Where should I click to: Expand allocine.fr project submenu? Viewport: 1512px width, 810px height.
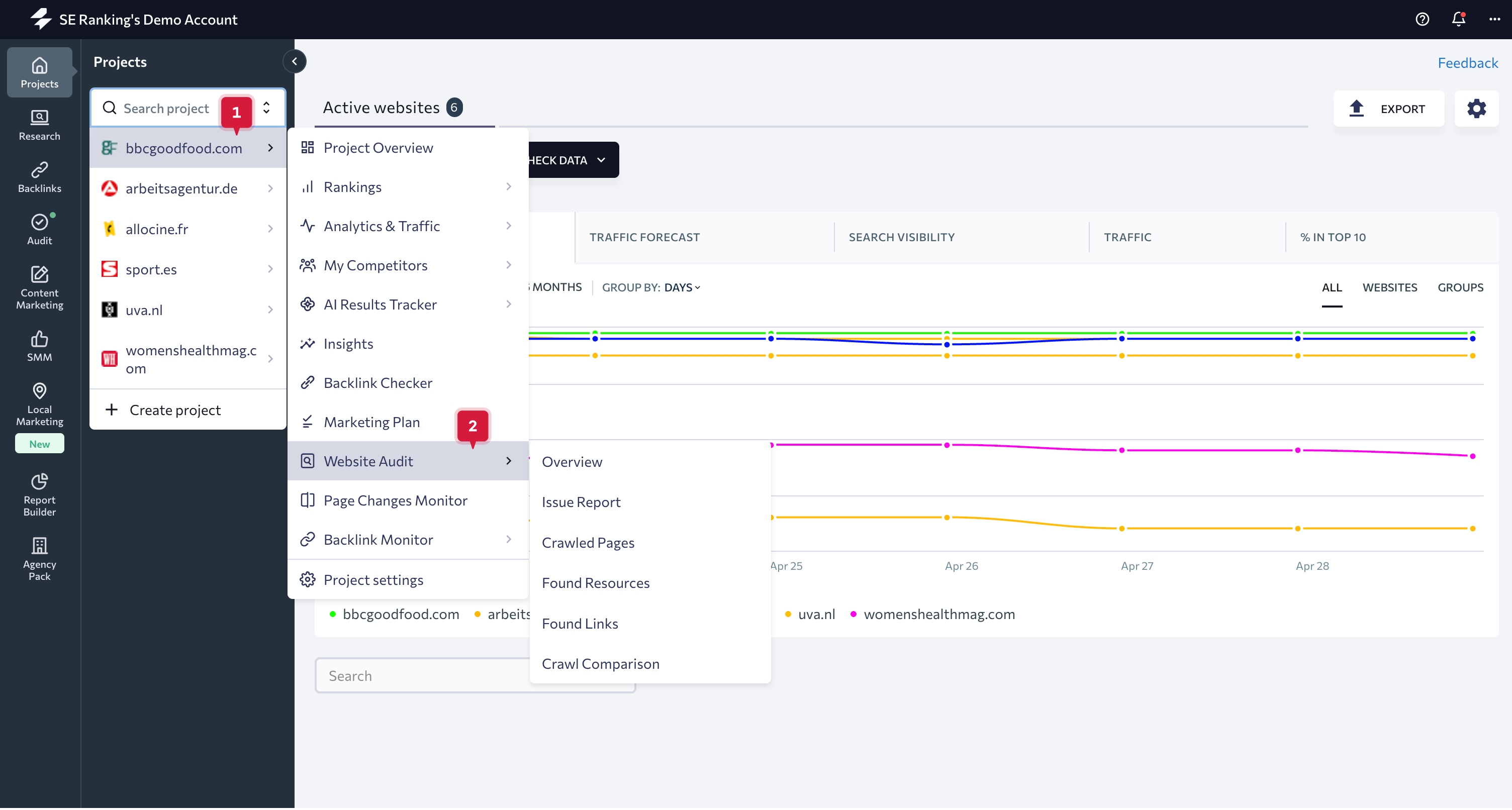tap(270, 229)
